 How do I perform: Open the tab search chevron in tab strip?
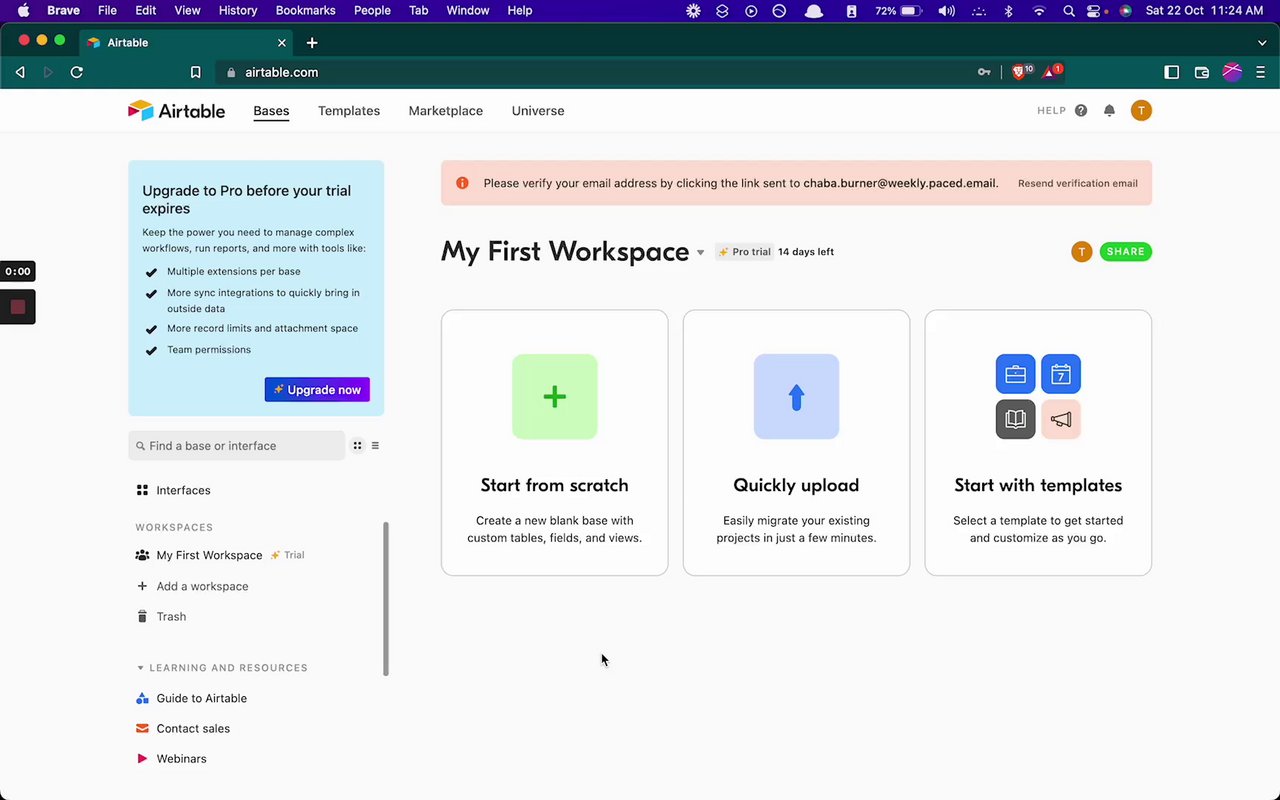tap(1262, 42)
